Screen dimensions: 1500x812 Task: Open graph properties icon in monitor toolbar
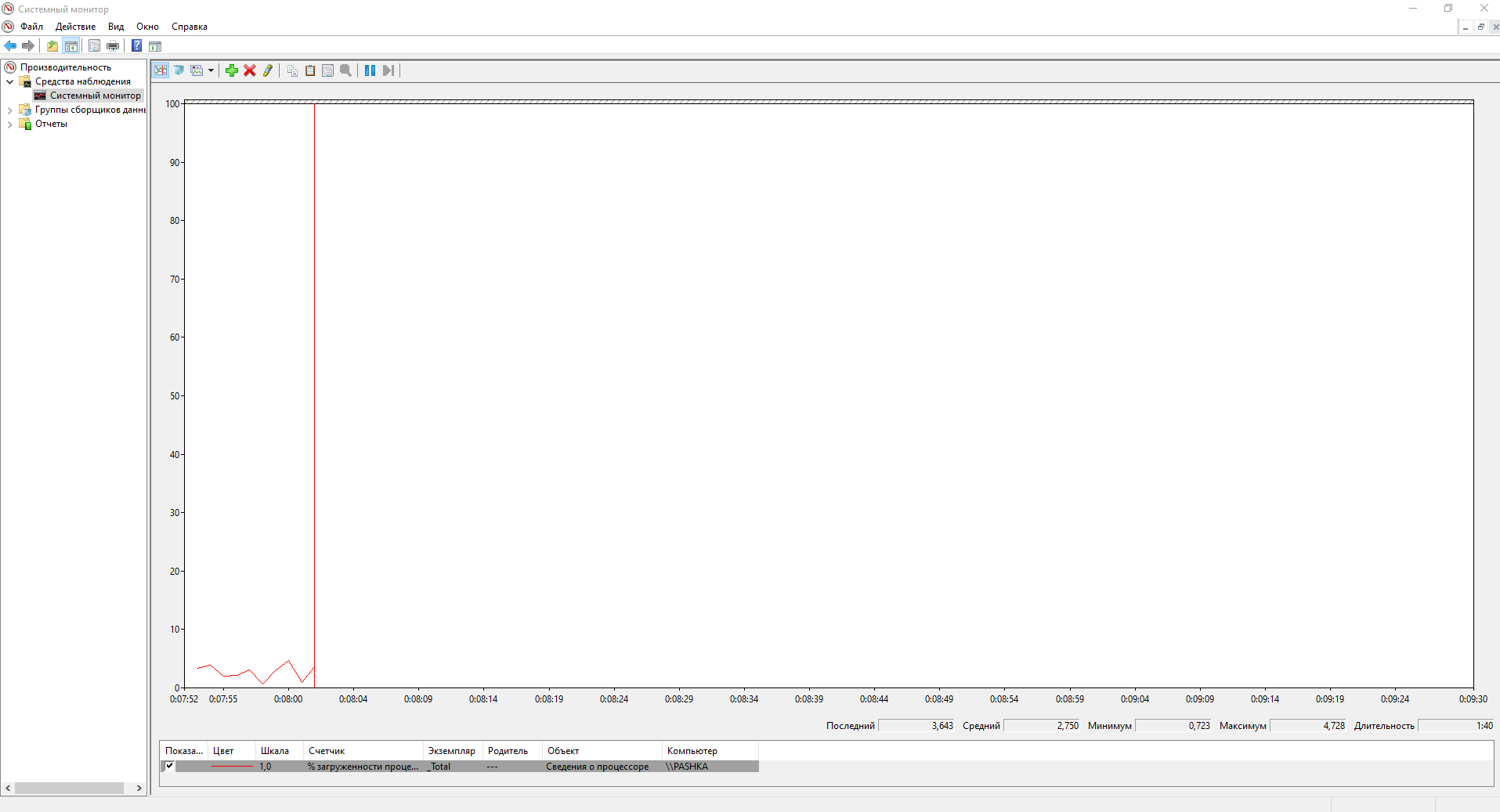(x=327, y=70)
